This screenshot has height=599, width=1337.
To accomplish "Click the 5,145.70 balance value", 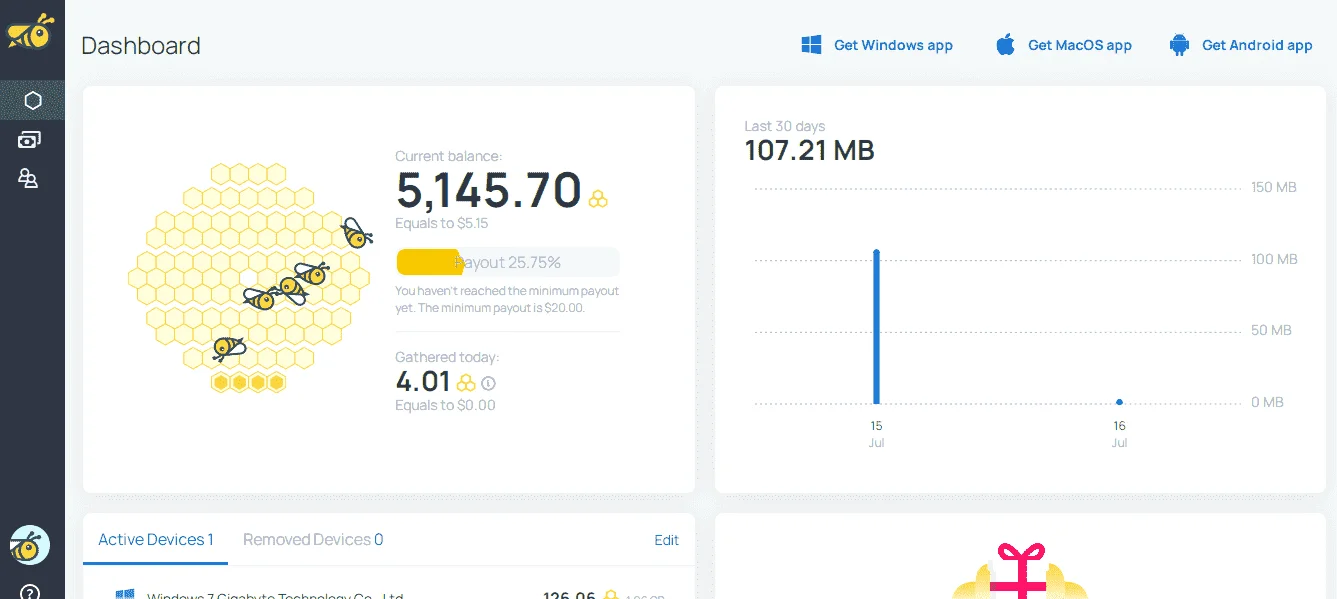I will tap(488, 189).
